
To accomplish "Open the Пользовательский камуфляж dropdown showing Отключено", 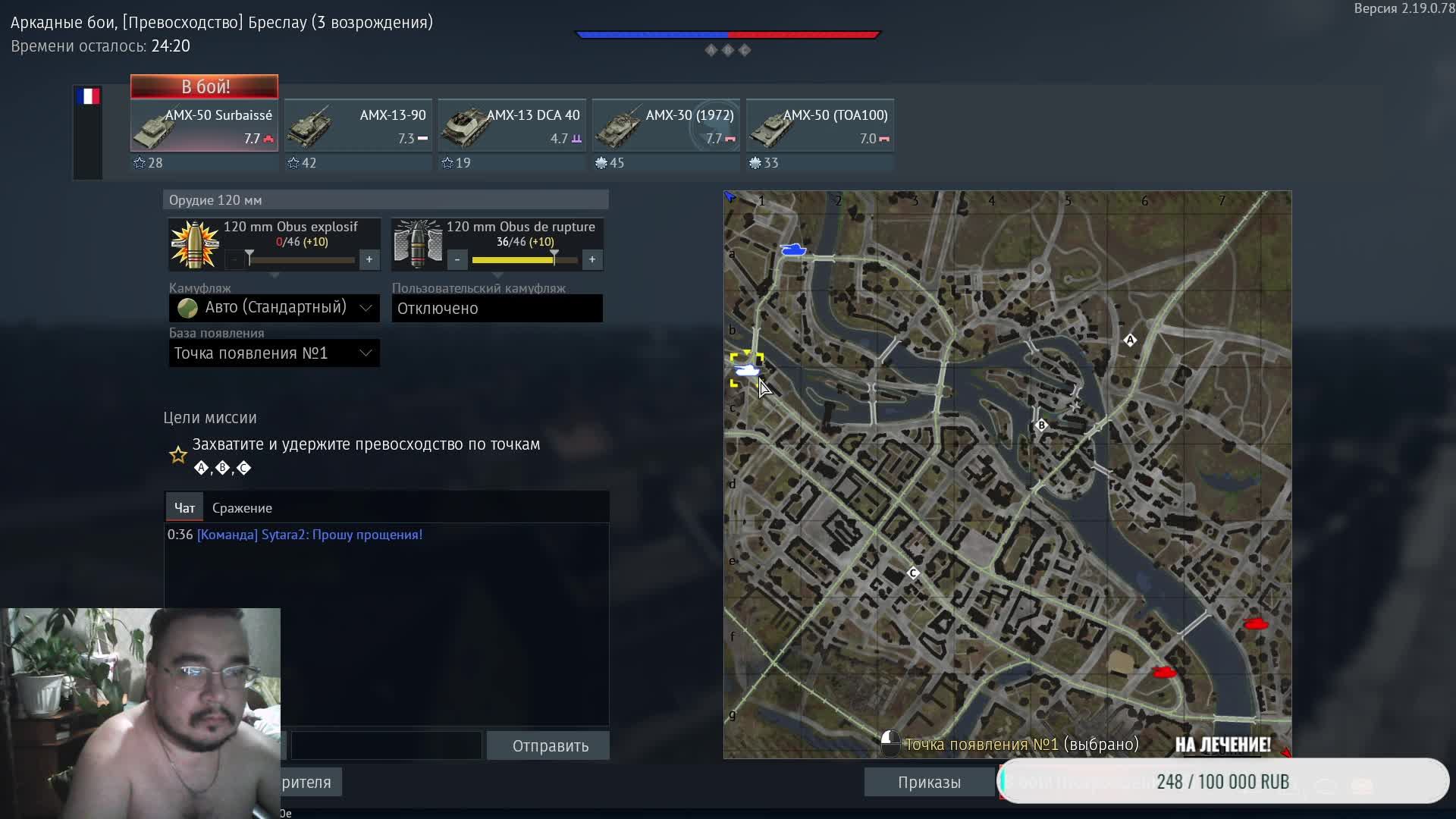I will tap(497, 309).
